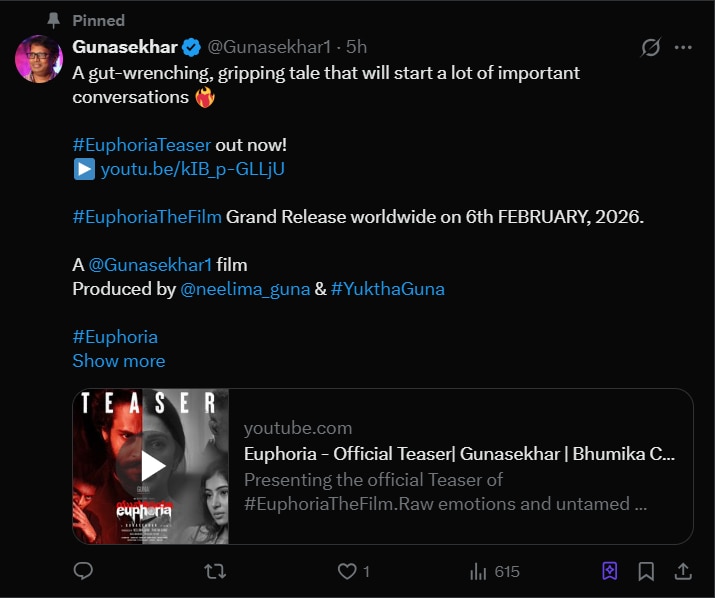Open Gunasekhar's profile picture avatar
This screenshot has width=715, height=598.
(x=40, y=61)
